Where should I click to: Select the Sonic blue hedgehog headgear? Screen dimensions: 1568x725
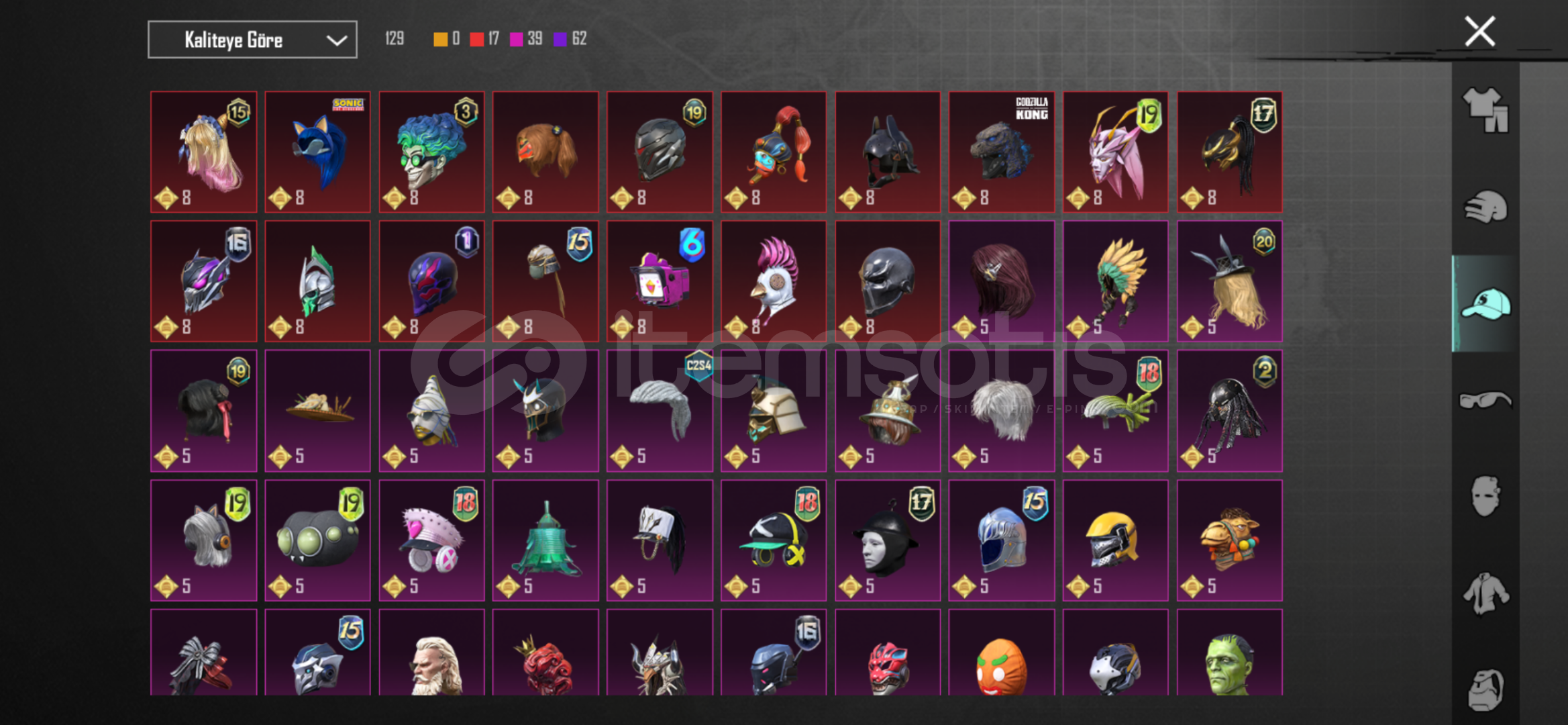coord(317,152)
